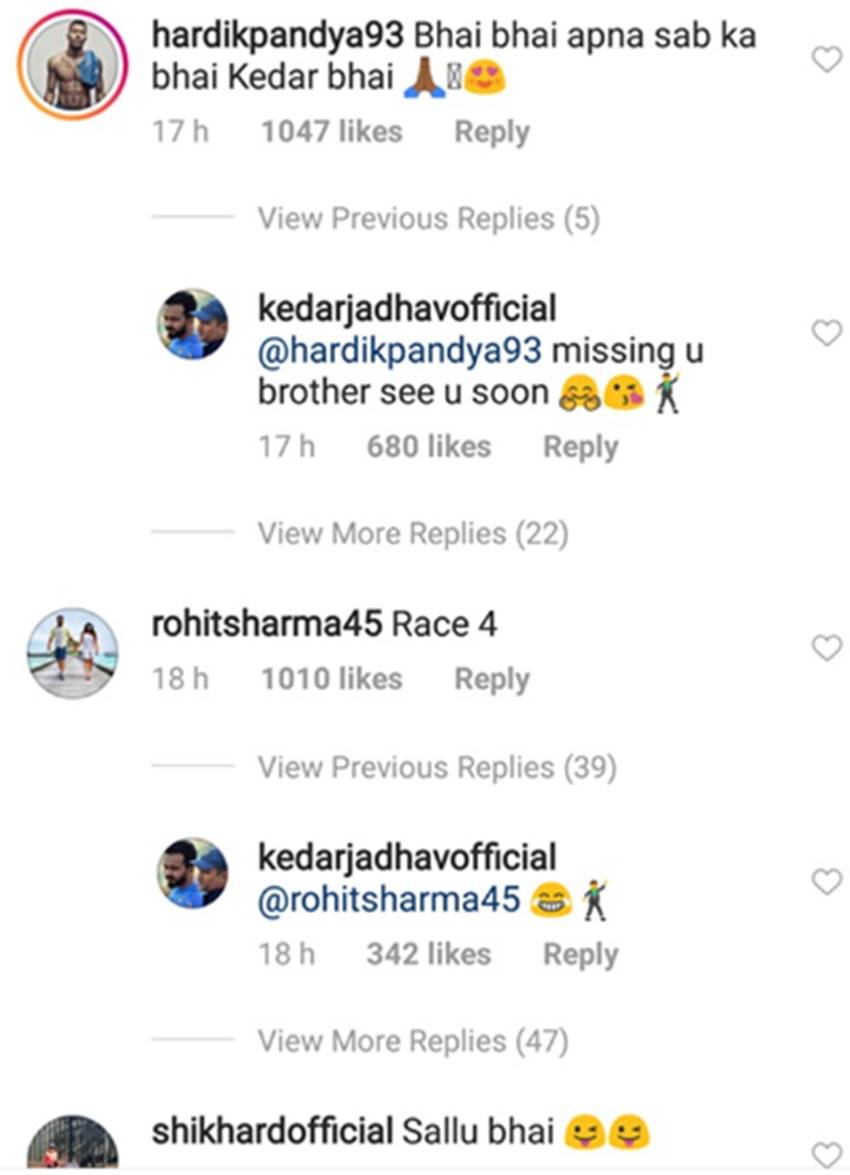This screenshot has height=1175, width=850.
Task: View the 1010 likes on rohitsharma45's comment
Action: point(331,679)
